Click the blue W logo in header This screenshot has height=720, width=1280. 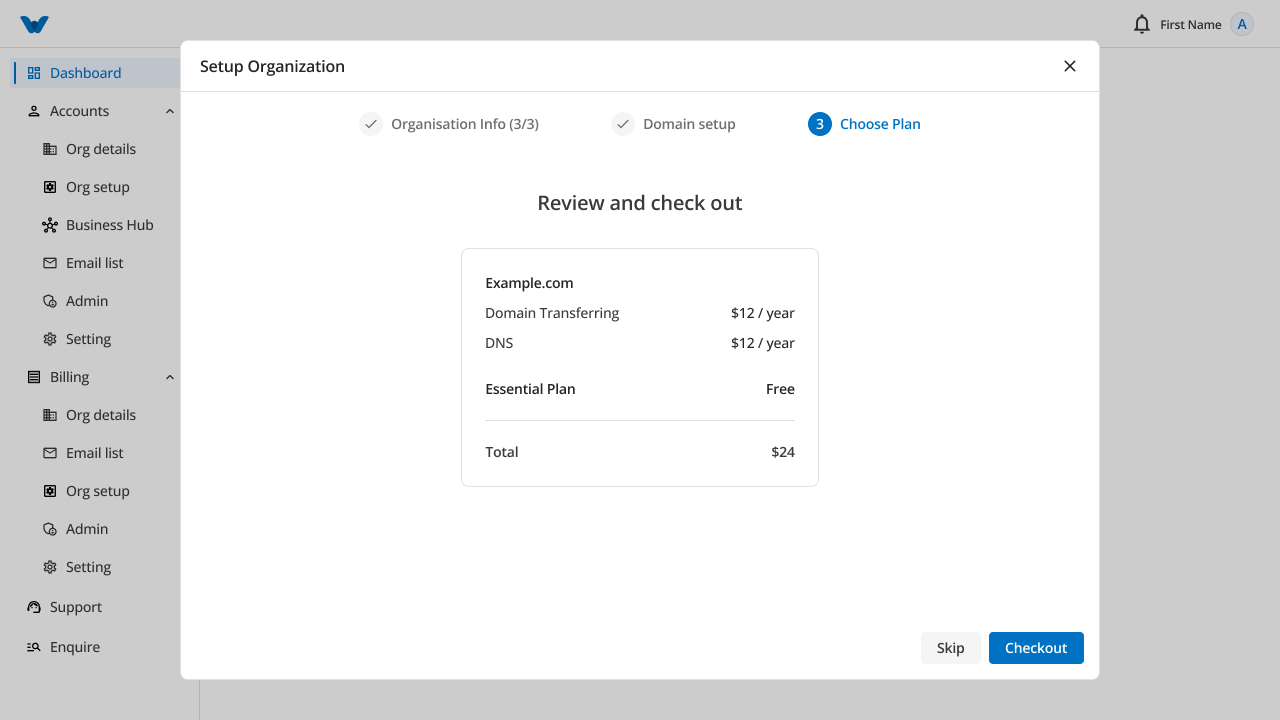34,24
